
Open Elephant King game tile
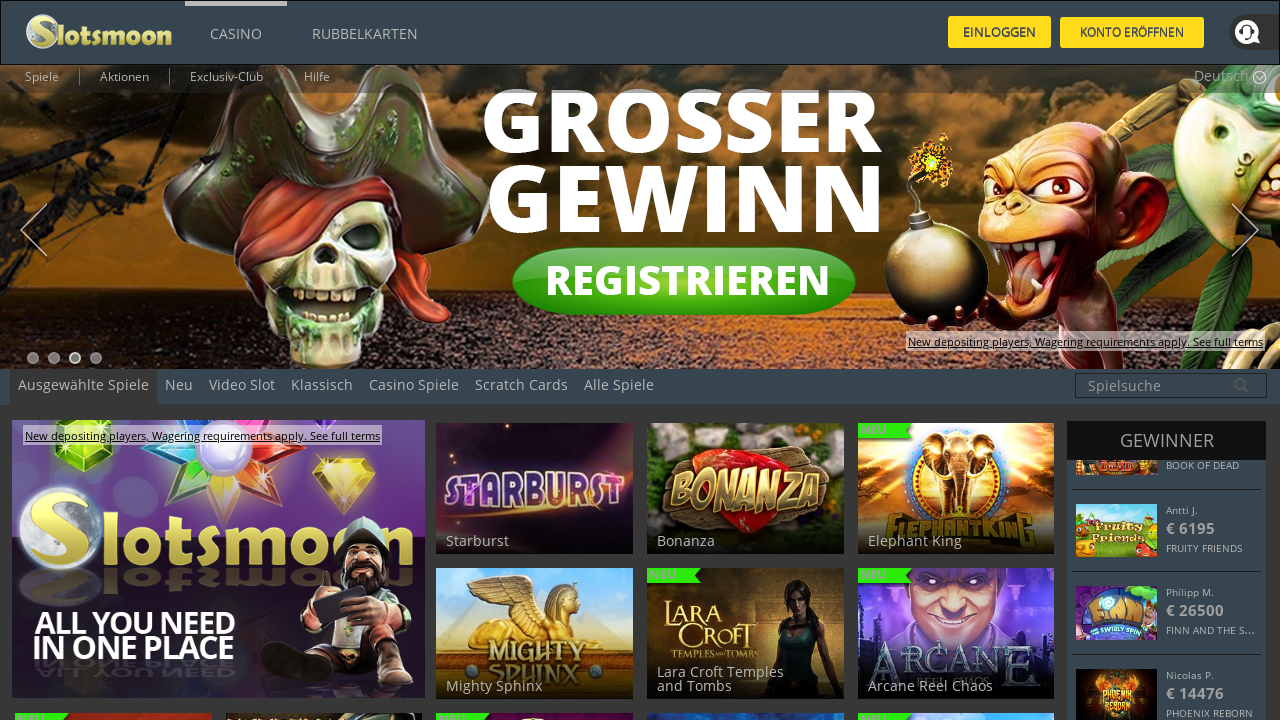pyautogui.click(x=956, y=488)
